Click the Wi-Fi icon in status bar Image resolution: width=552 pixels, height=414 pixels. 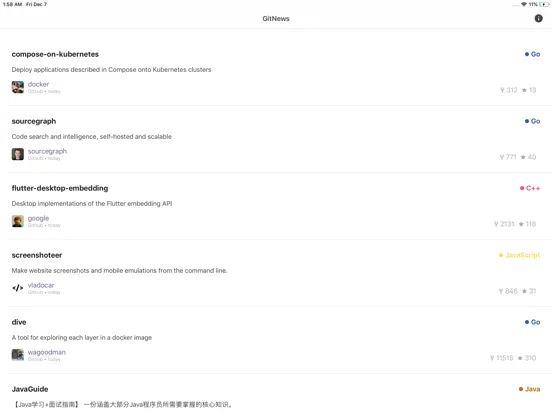pyautogui.click(x=524, y=4)
